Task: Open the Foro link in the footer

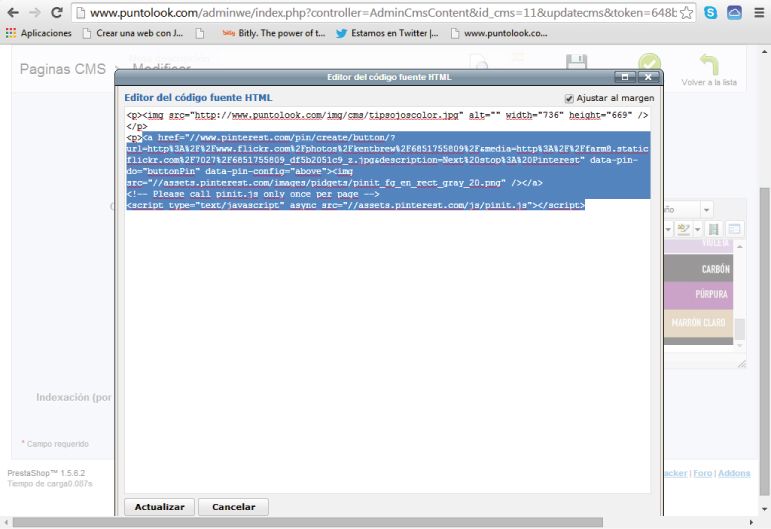Action: pos(703,473)
